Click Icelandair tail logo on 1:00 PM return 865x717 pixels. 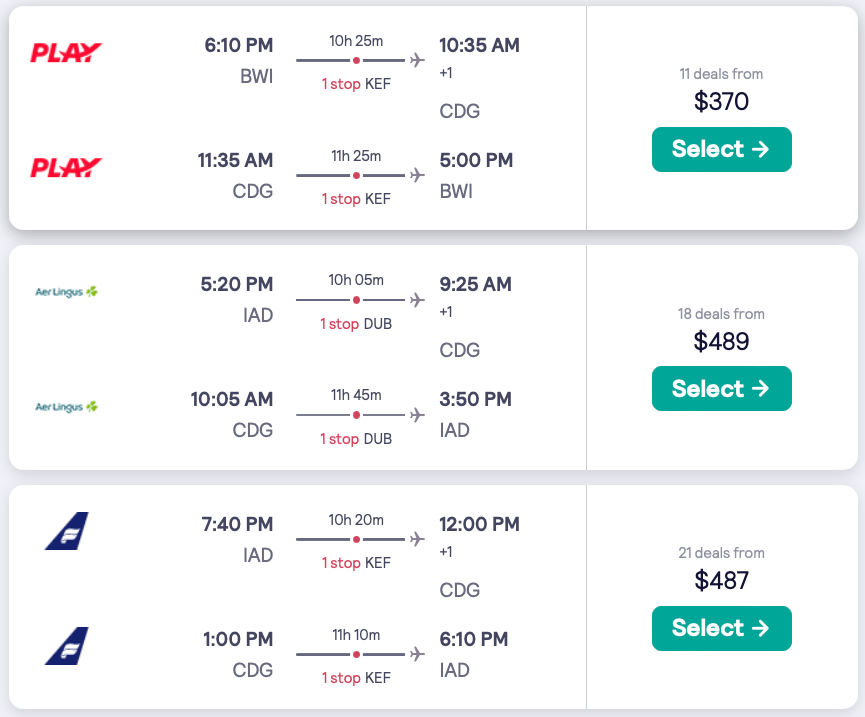[x=66, y=646]
